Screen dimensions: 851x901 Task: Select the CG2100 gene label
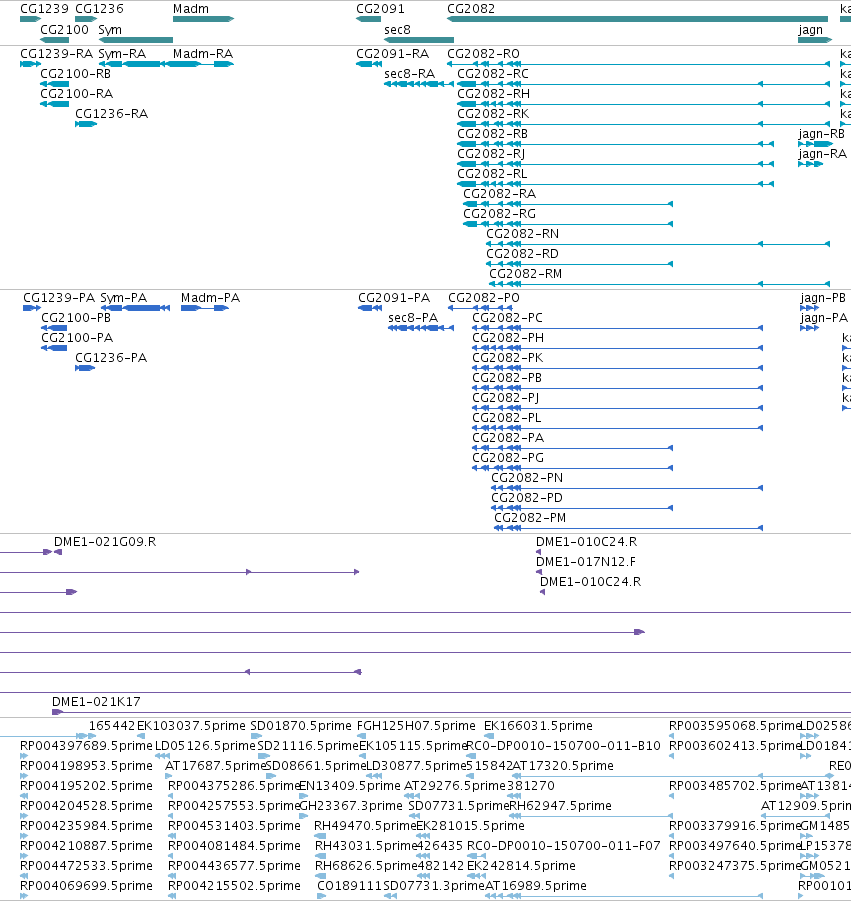[x=64, y=29]
